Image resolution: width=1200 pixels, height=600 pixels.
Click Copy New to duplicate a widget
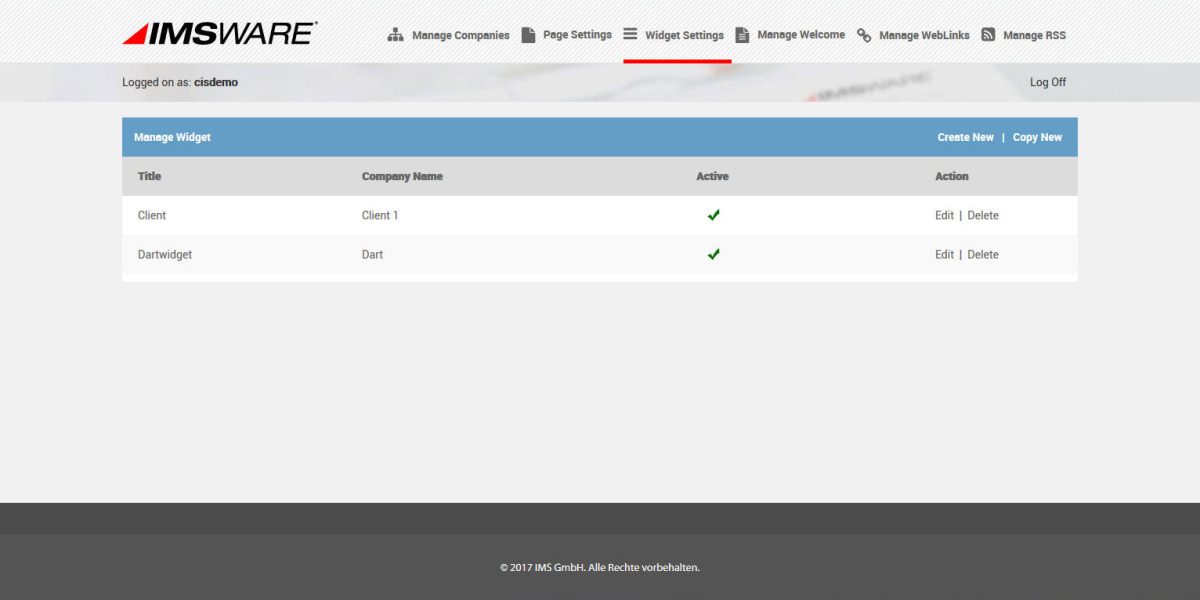pyautogui.click(x=1037, y=136)
